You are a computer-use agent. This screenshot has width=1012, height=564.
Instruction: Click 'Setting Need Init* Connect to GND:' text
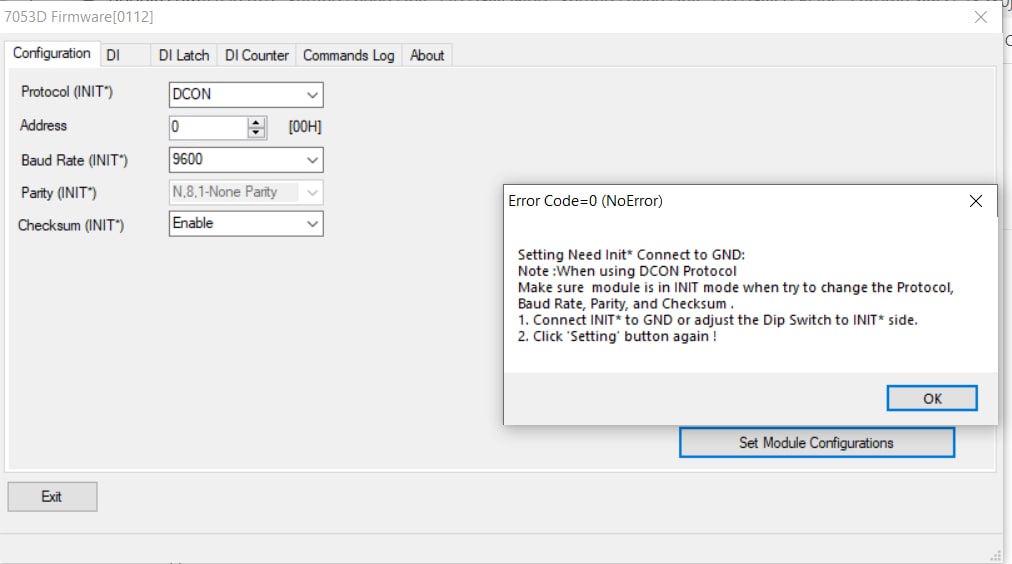click(x=631, y=255)
